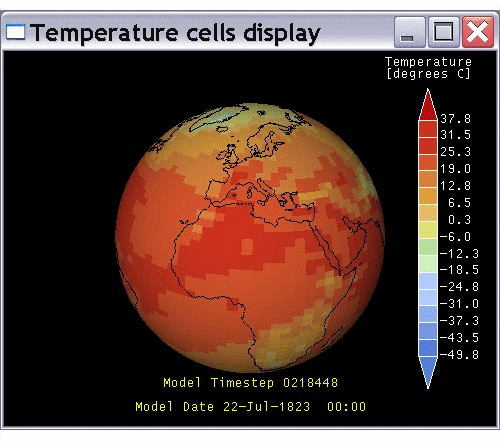
Task: Click the Model Date 22-Jul-1823 label
Action: point(250,407)
